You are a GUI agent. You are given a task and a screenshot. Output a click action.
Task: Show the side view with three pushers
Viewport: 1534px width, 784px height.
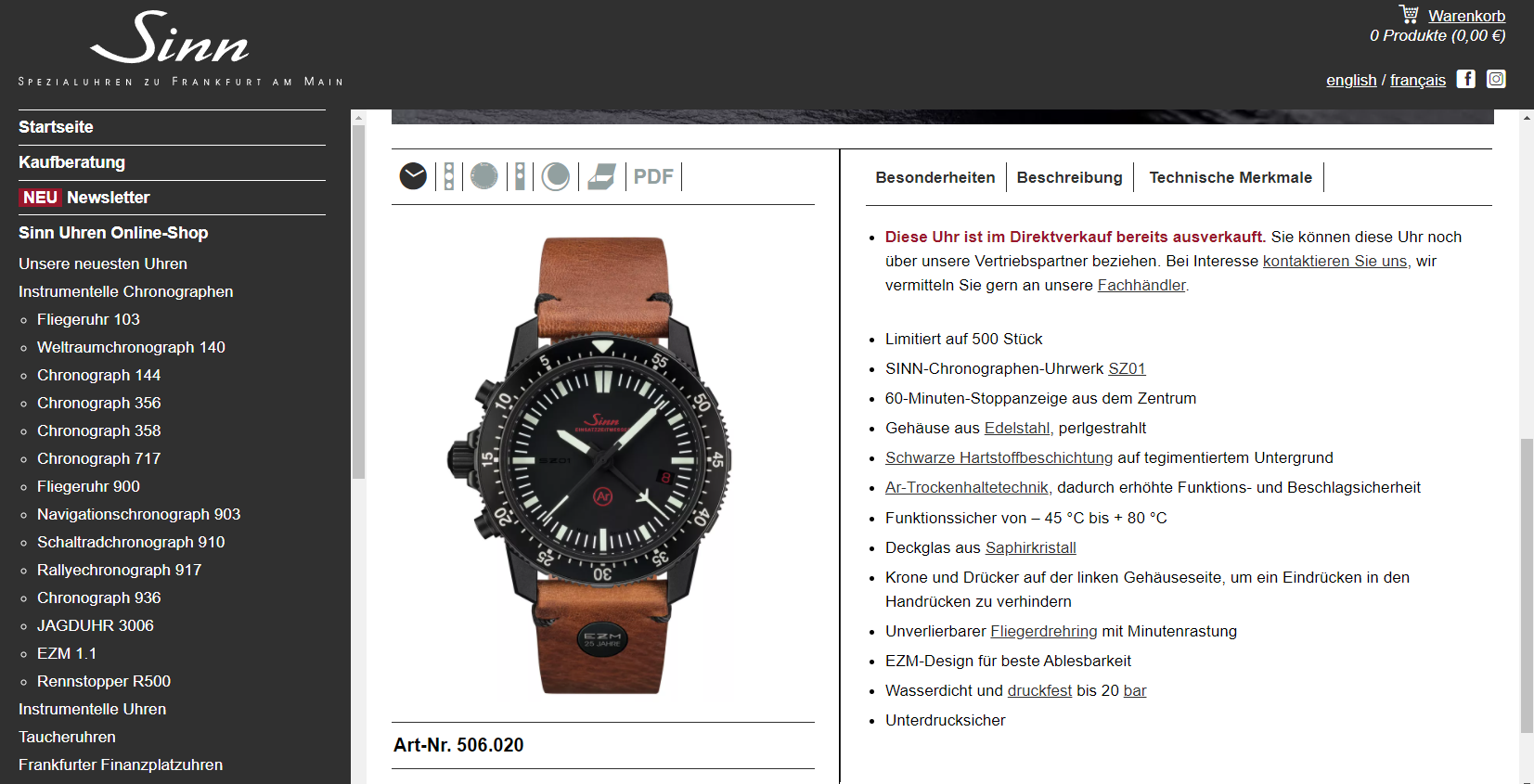[x=449, y=176]
